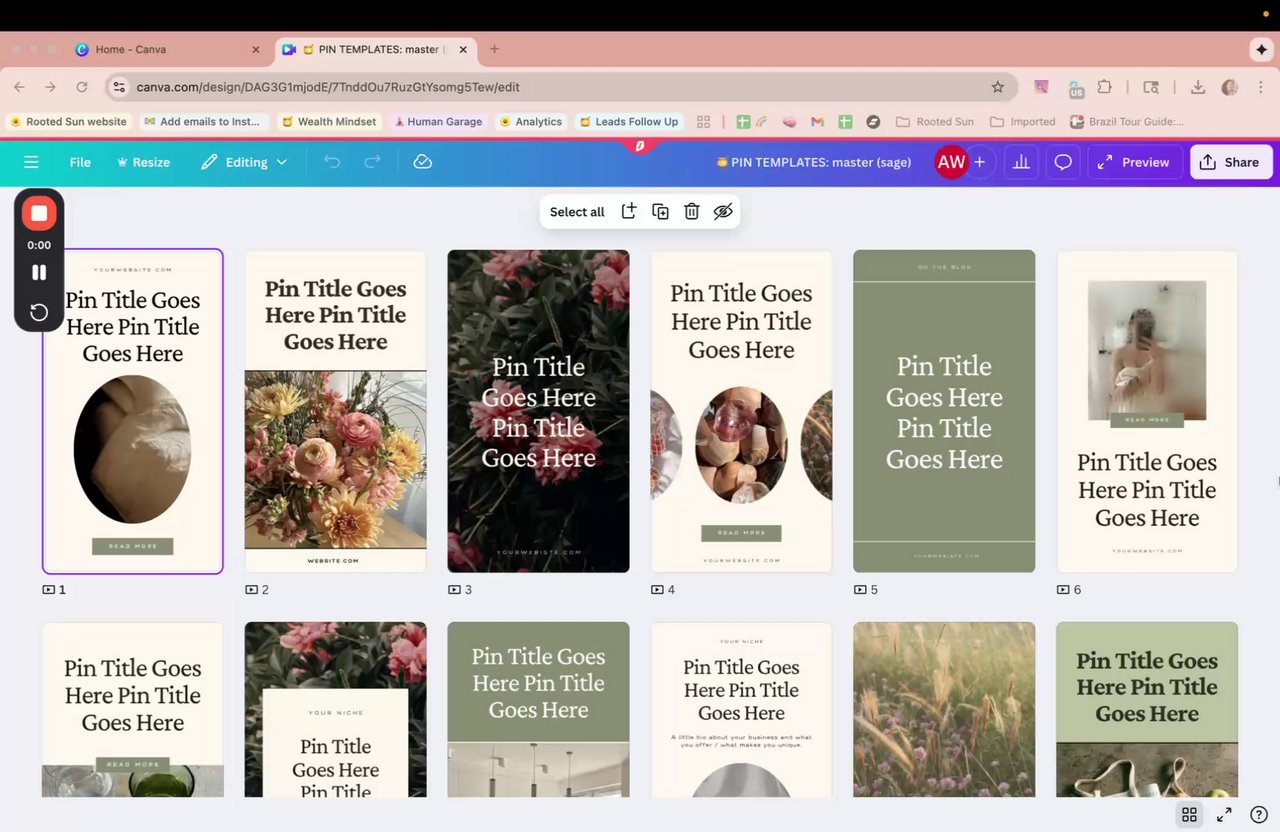Expand the Editing mode dropdown
1280x832 pixels.
tap(244, 162)
